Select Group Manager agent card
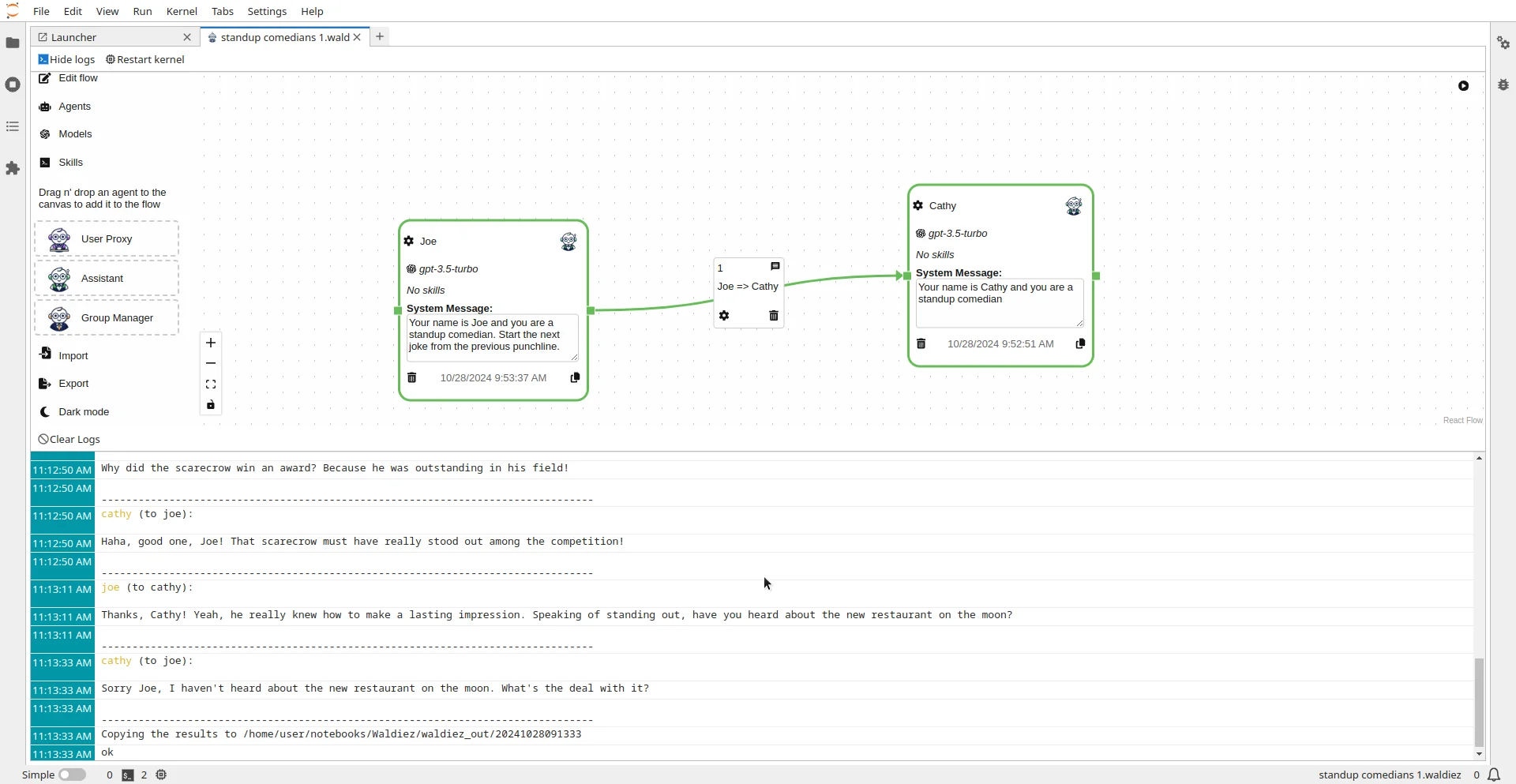 (x=107, y=317)
